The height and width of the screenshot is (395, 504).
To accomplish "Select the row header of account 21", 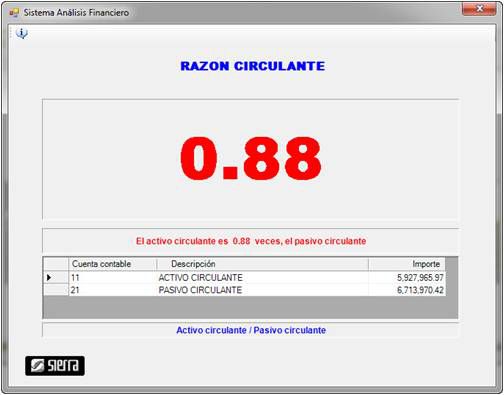I will pyautogui.click(x=56, y=290).
